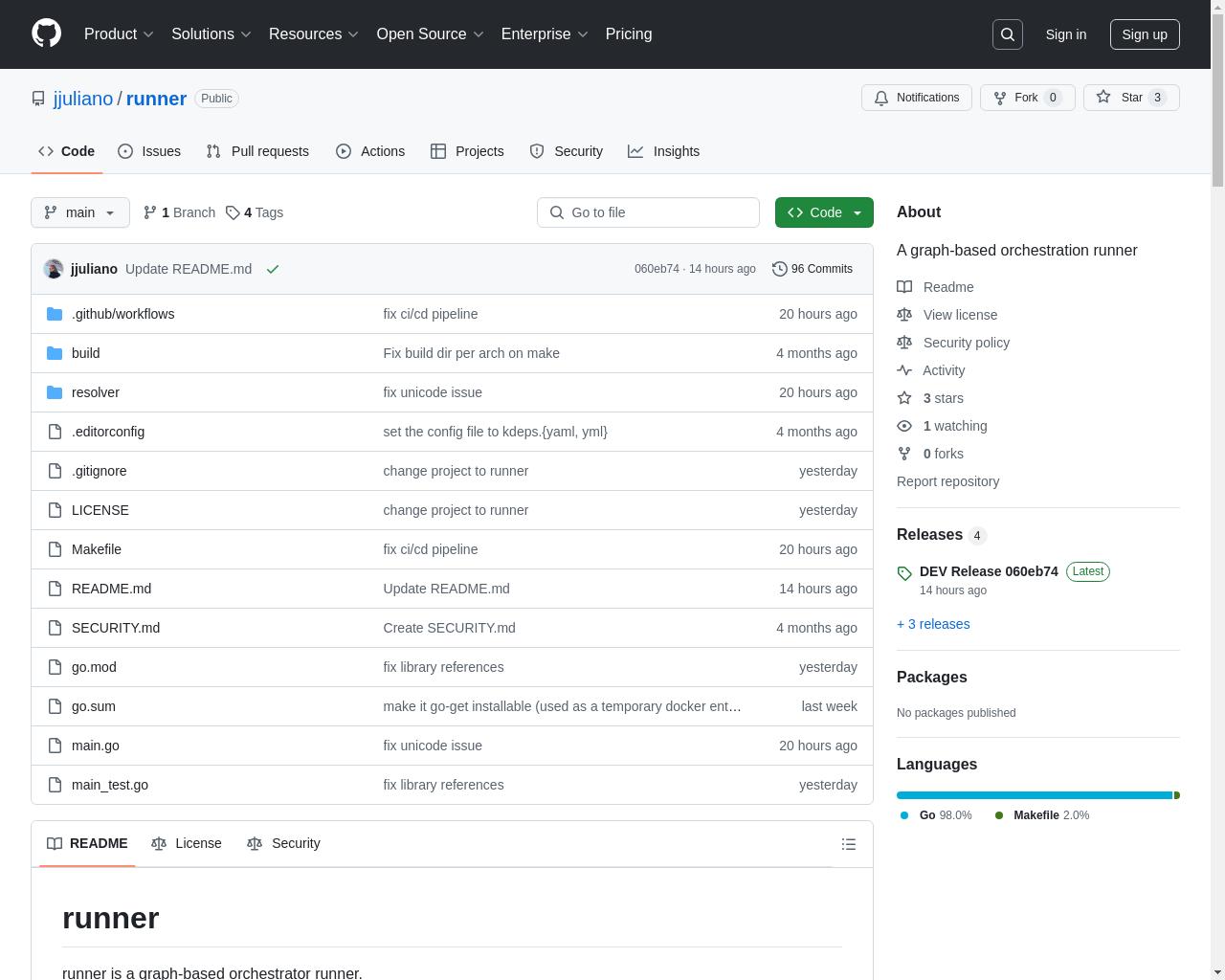1225x980 pixels.
Task: Expand the Open Source menu
Action: coord(431,34)
